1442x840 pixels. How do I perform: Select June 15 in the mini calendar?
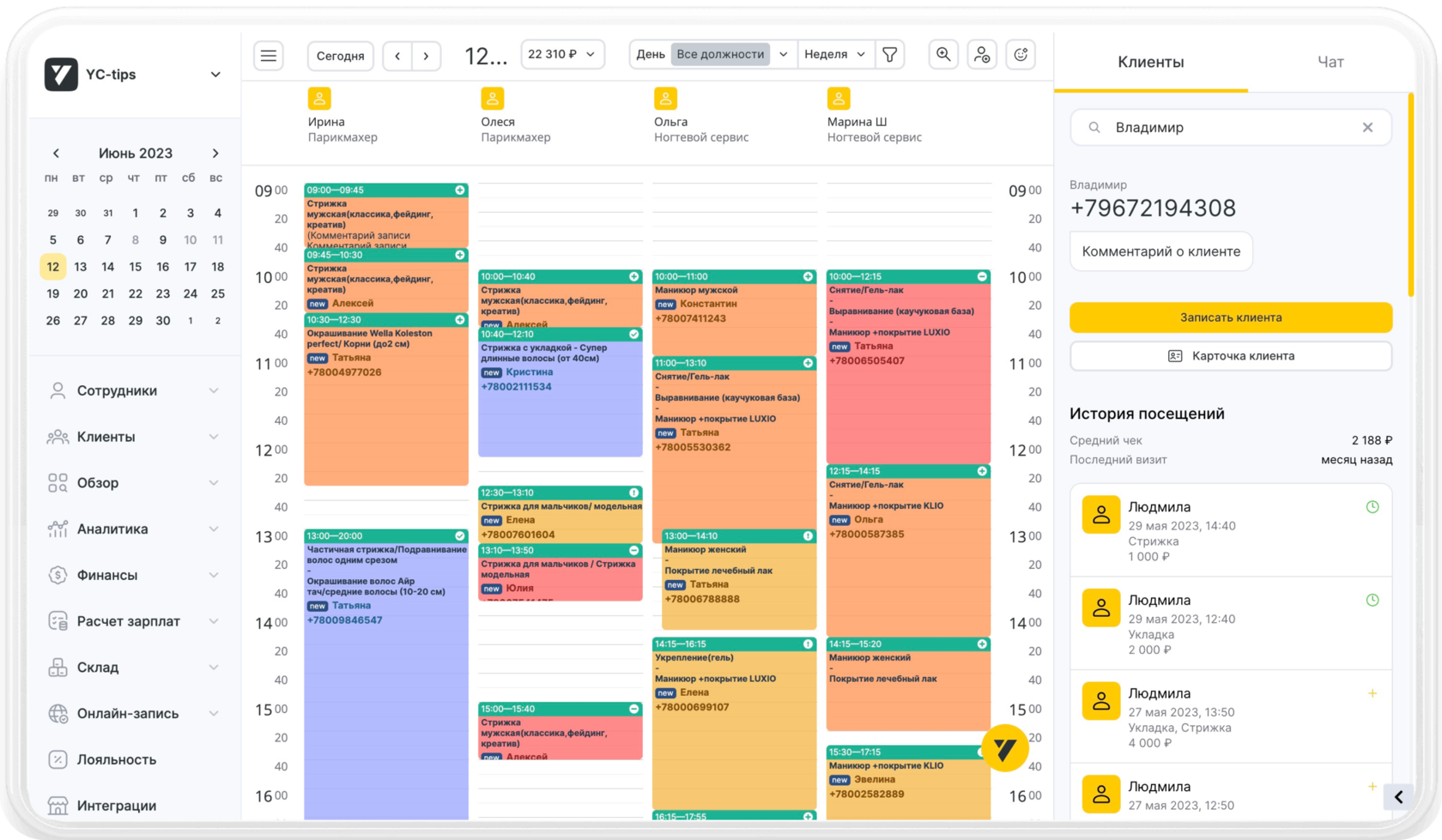click(135, 267)
